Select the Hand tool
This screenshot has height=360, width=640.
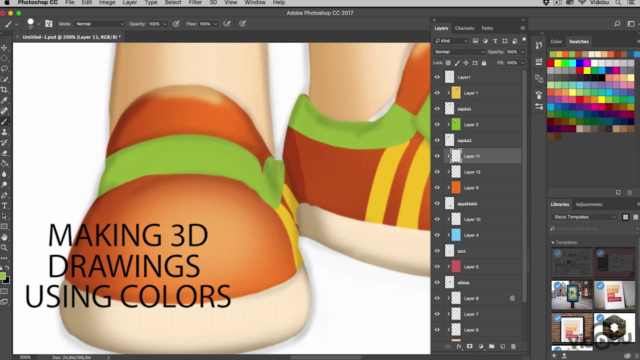(x=4, y=237)
